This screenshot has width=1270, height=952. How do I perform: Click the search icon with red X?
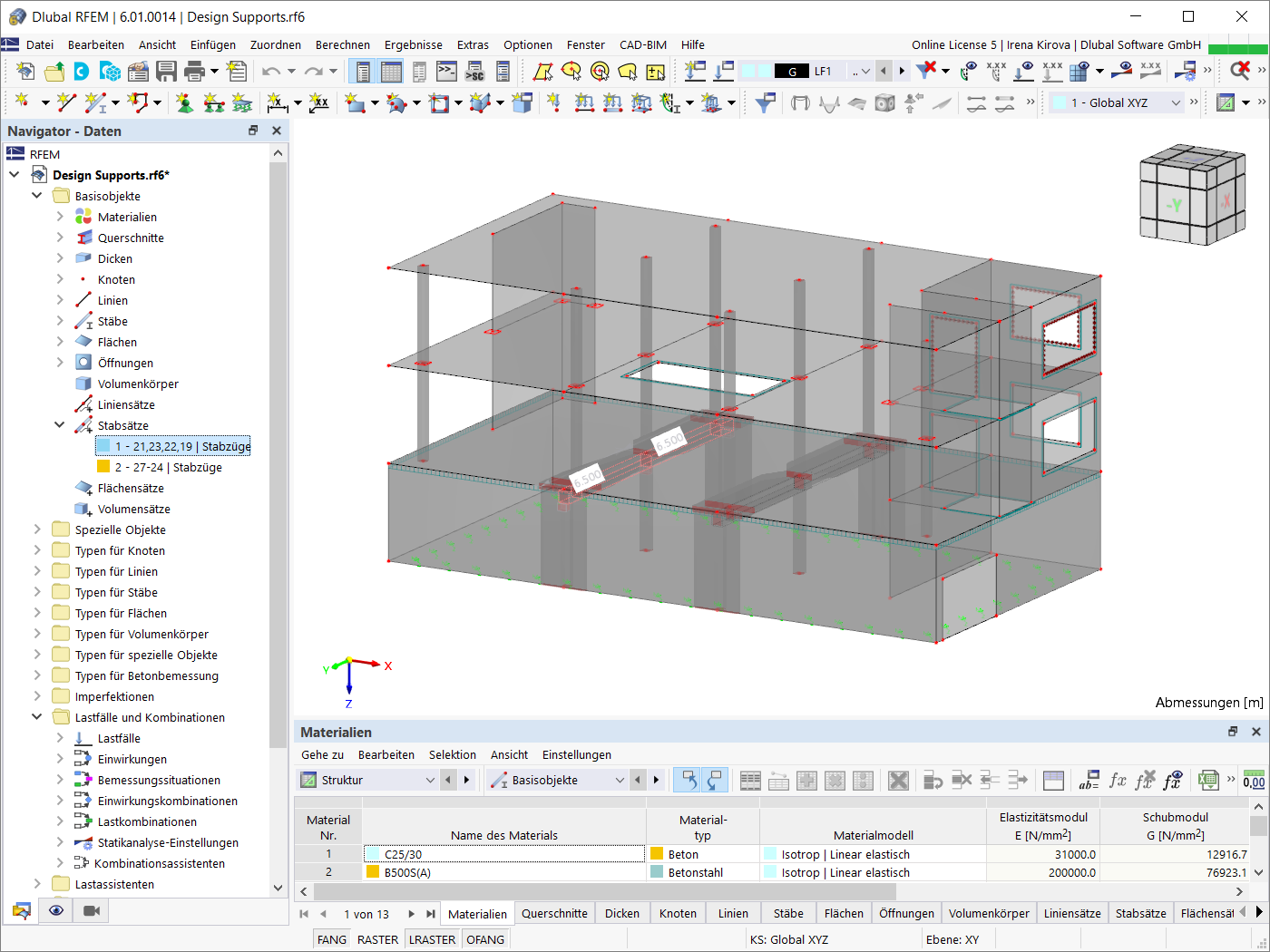1240,71
